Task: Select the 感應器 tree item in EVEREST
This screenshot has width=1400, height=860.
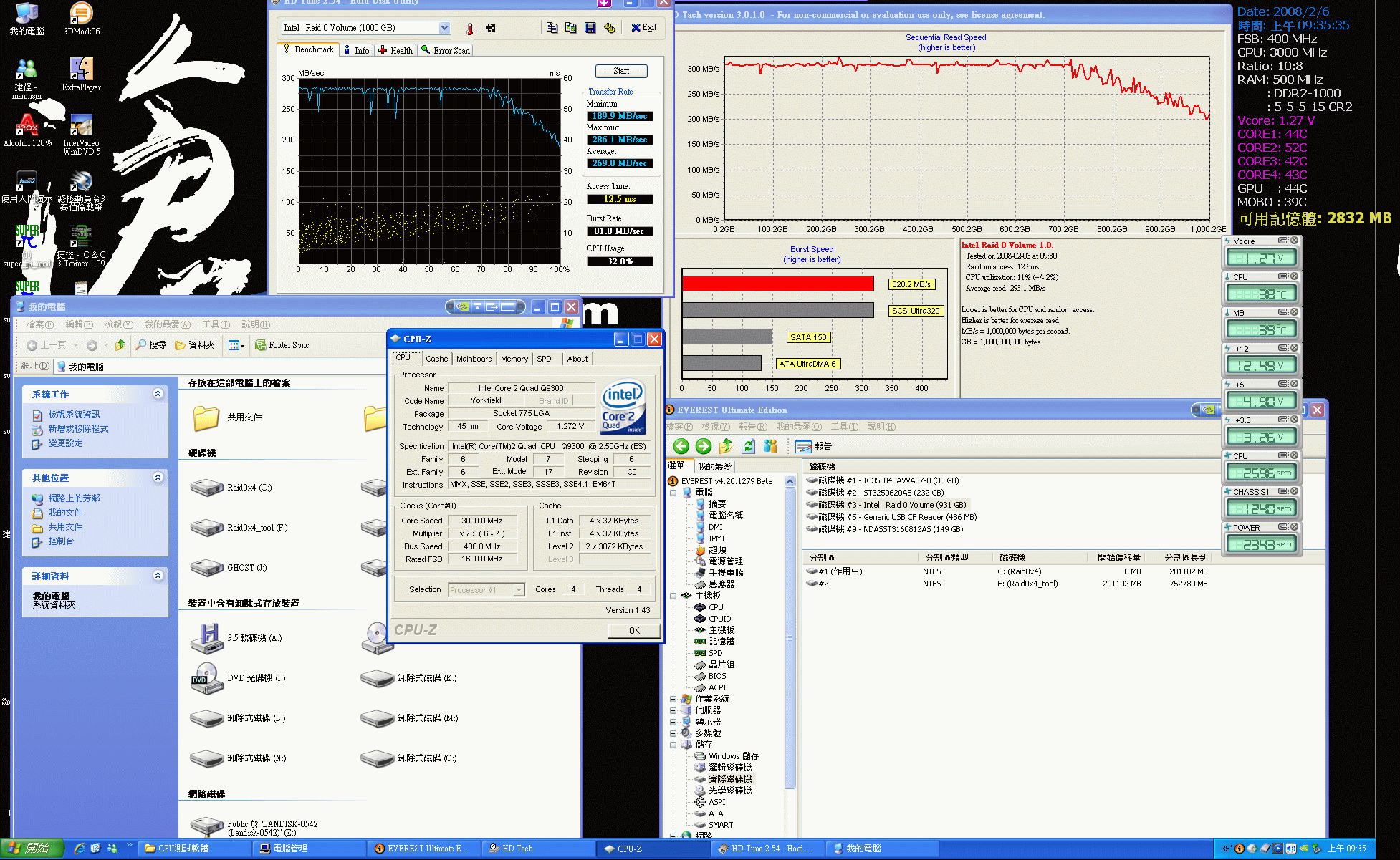Action: click(721, 584)
